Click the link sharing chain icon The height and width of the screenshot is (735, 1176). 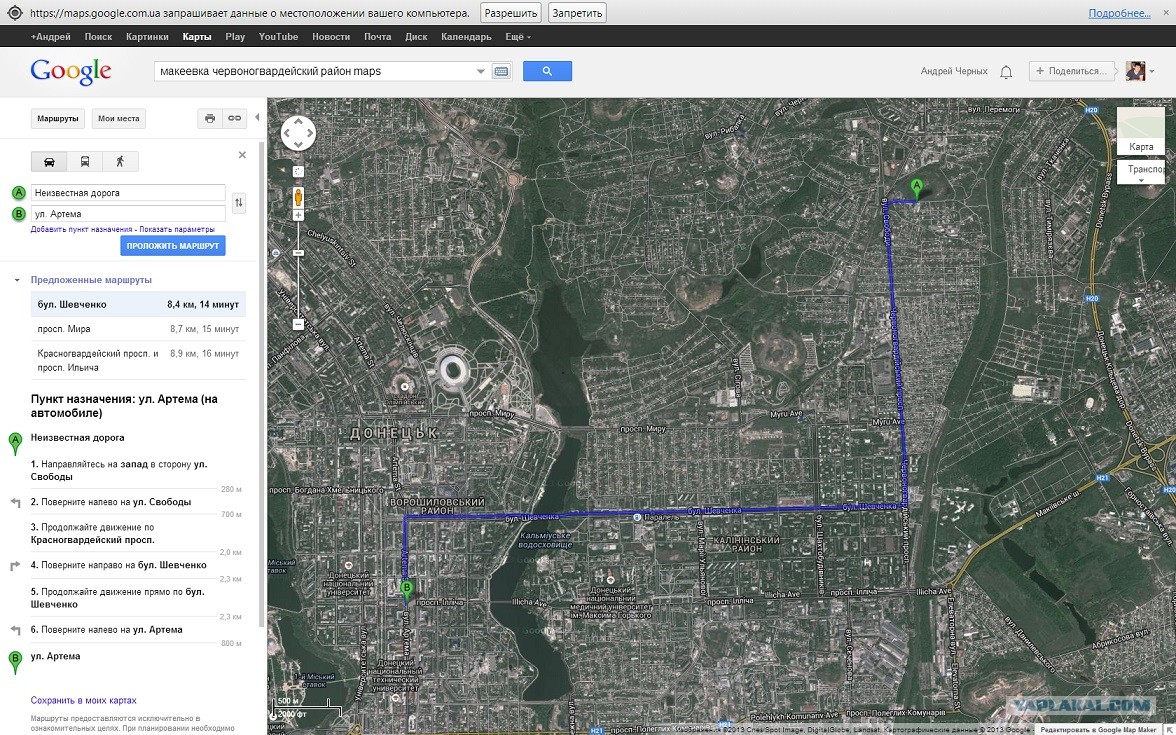point(235,118)
